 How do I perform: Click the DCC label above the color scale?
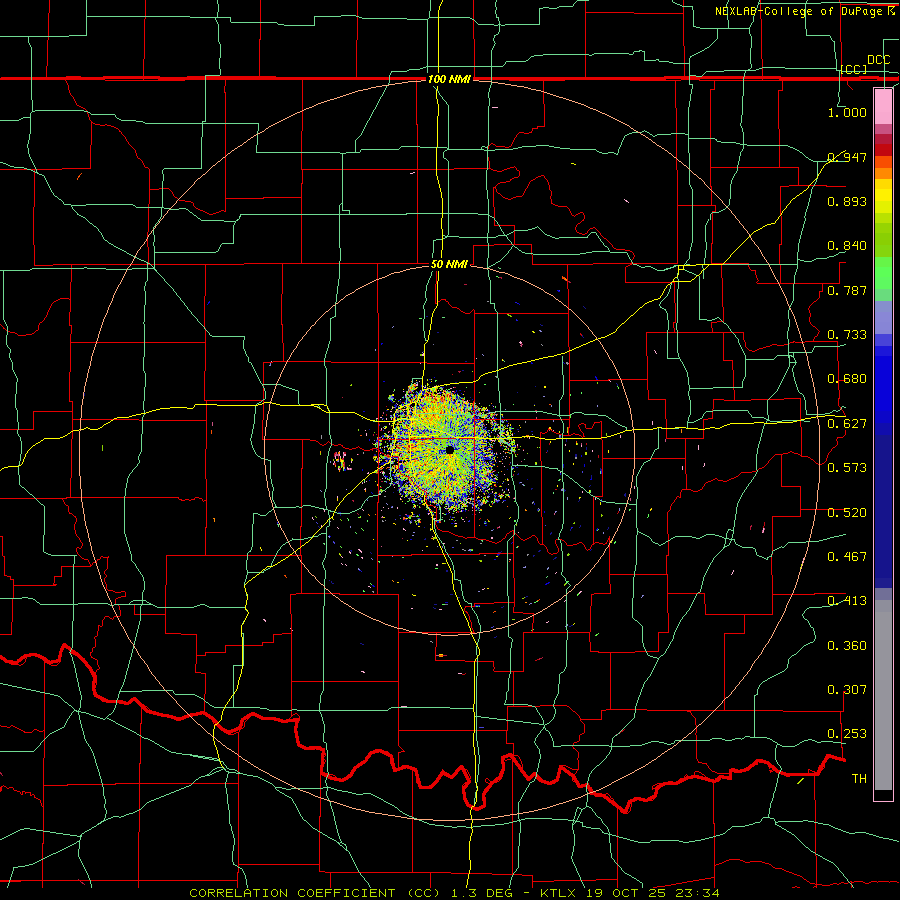tap(879, 60)
